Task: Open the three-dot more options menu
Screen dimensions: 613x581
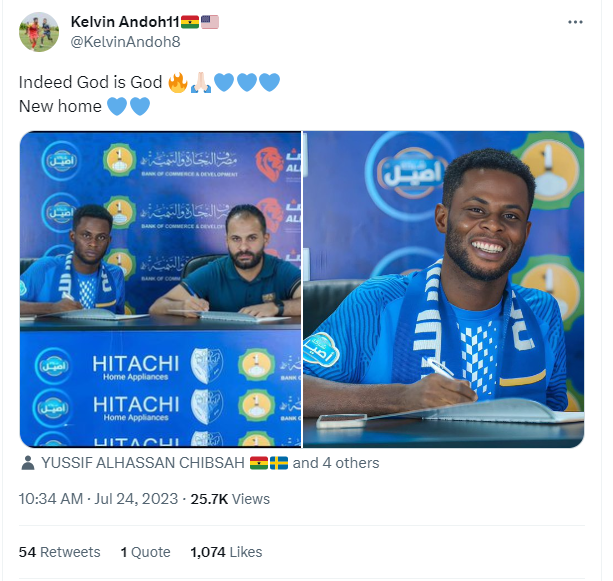Action: click(x=575, y=22)
